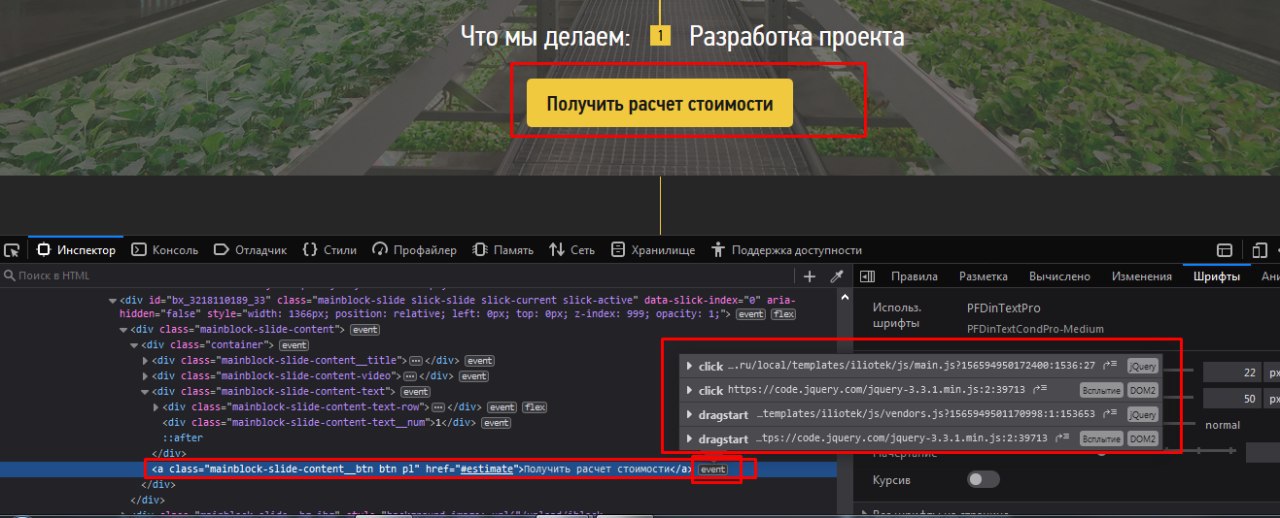Click the Получить расчет стоимости button

click(x=660, y=103)
